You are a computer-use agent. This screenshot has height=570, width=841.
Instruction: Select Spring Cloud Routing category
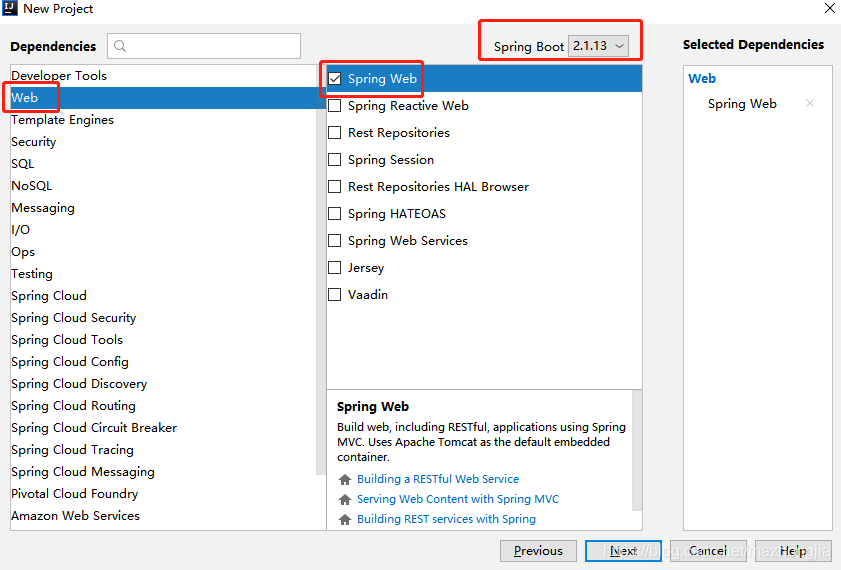pos(164,405)
